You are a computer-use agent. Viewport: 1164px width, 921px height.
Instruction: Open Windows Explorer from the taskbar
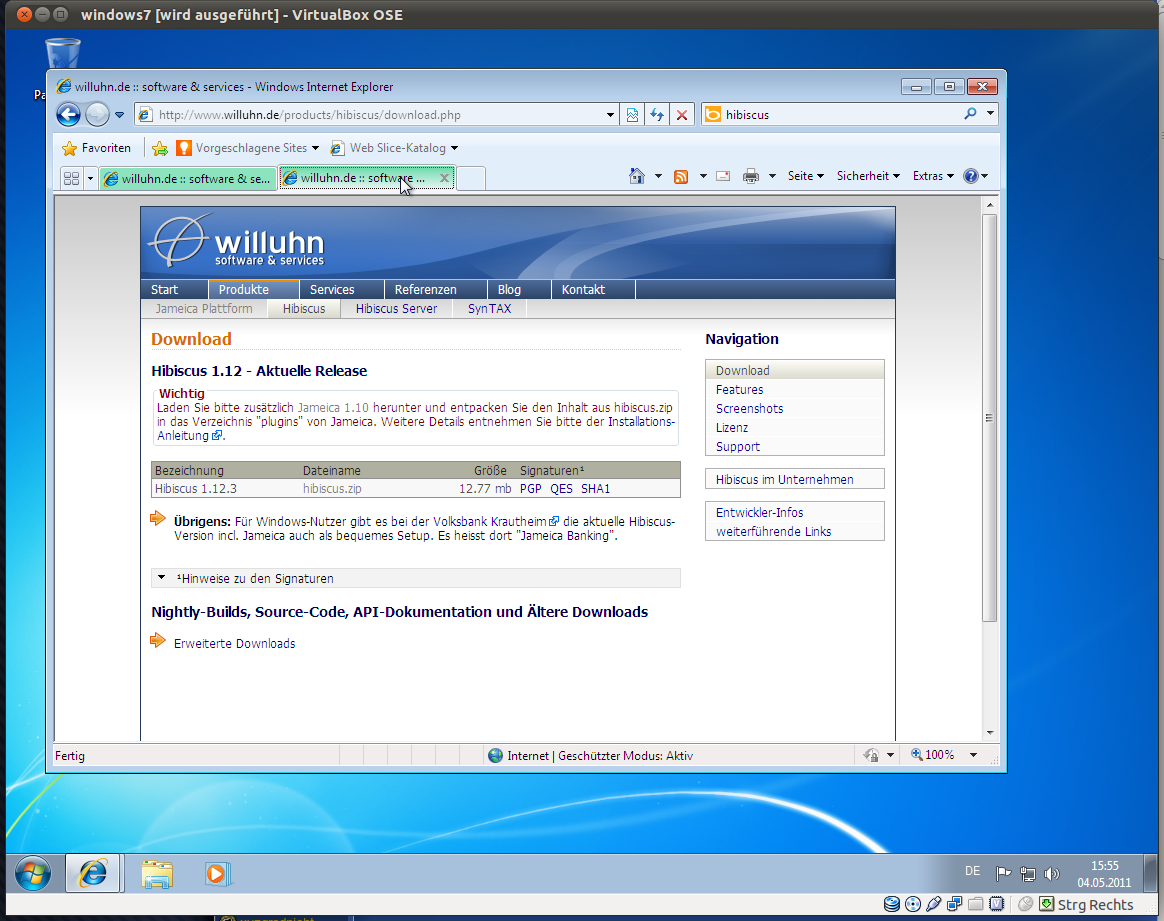coord(157,874)
